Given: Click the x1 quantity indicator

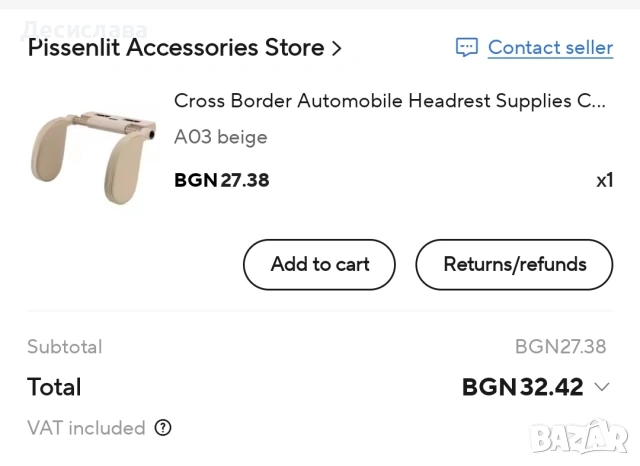Looking at the screenshot, I should coord(604,180).
